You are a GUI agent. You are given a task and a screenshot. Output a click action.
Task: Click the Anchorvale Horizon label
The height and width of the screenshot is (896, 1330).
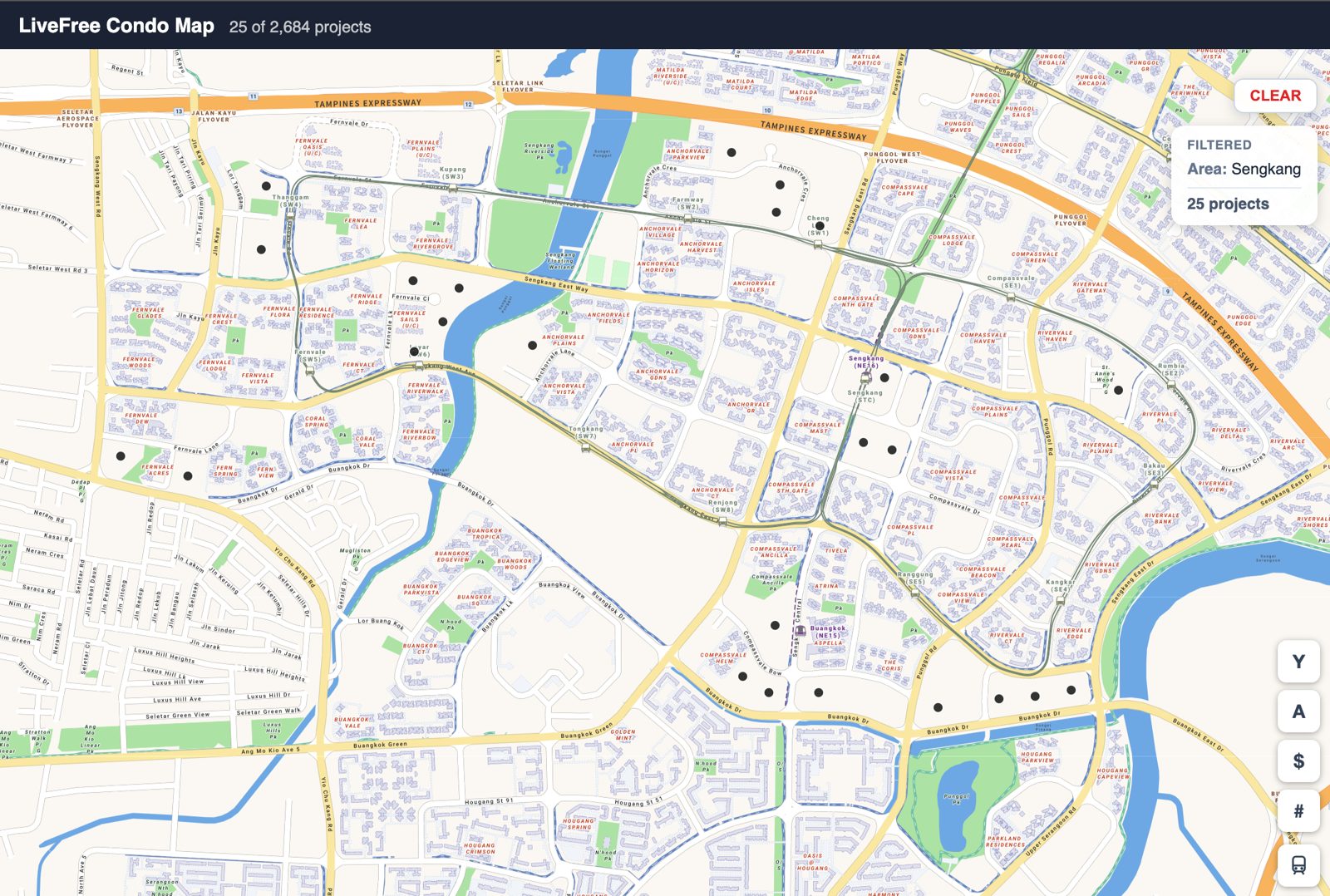658,267
